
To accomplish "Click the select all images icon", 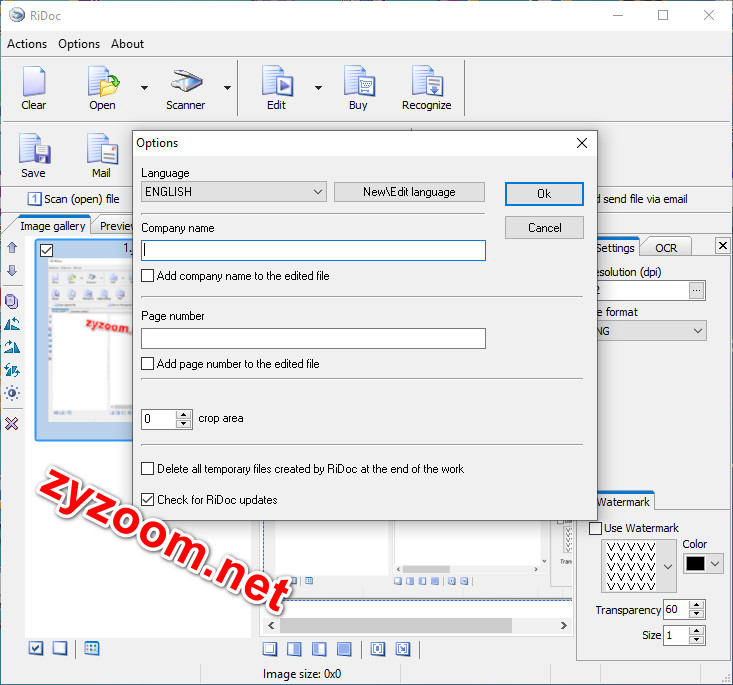I will 36,648.
